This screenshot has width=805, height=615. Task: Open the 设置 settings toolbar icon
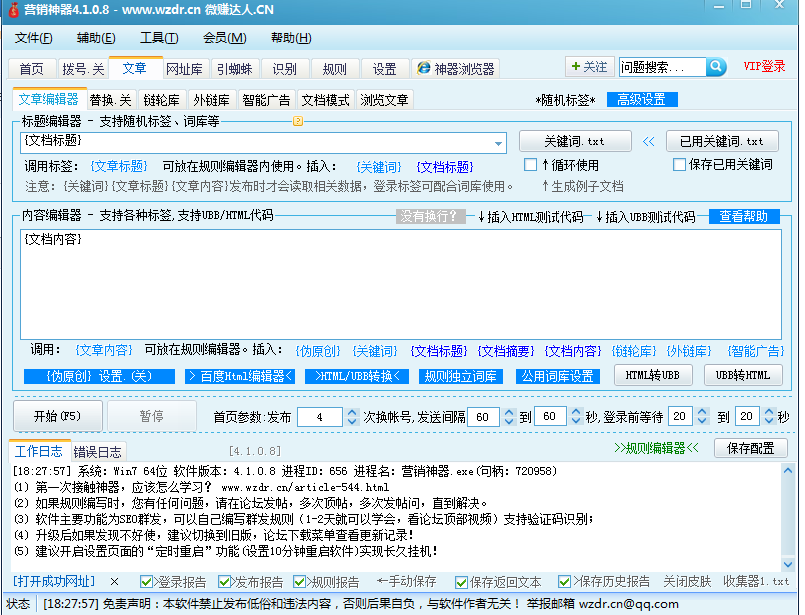coord(385,68)
